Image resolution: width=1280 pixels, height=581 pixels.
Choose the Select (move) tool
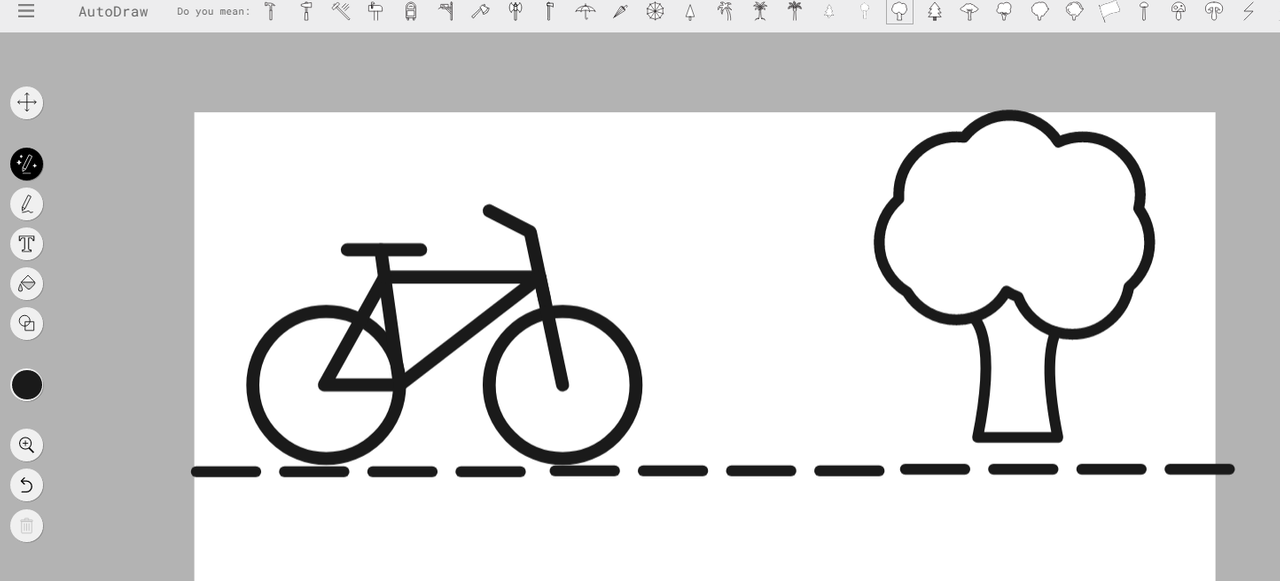pyautogui.click(x=27, y=102)
